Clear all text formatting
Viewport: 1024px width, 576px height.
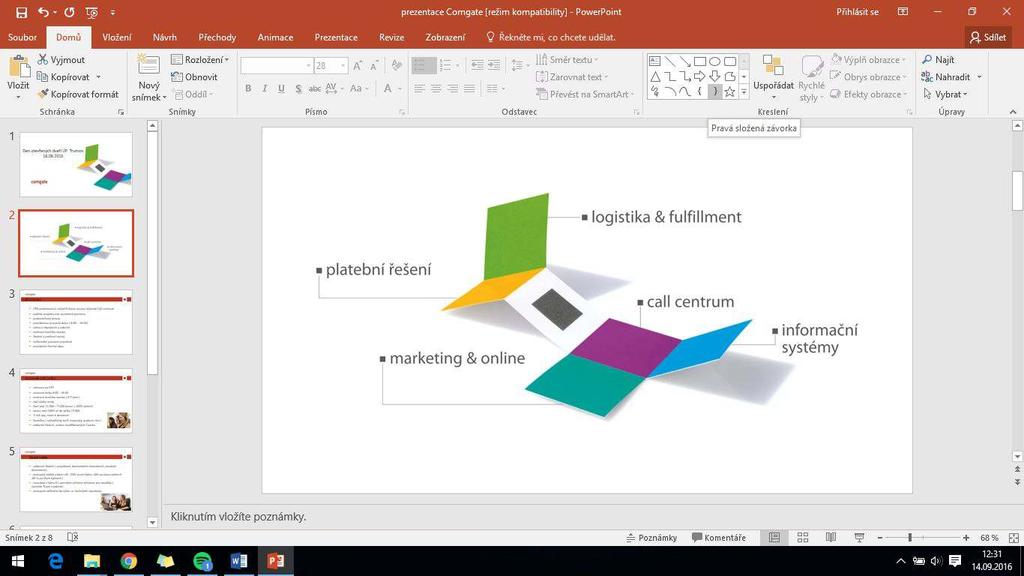pos(396,66)
